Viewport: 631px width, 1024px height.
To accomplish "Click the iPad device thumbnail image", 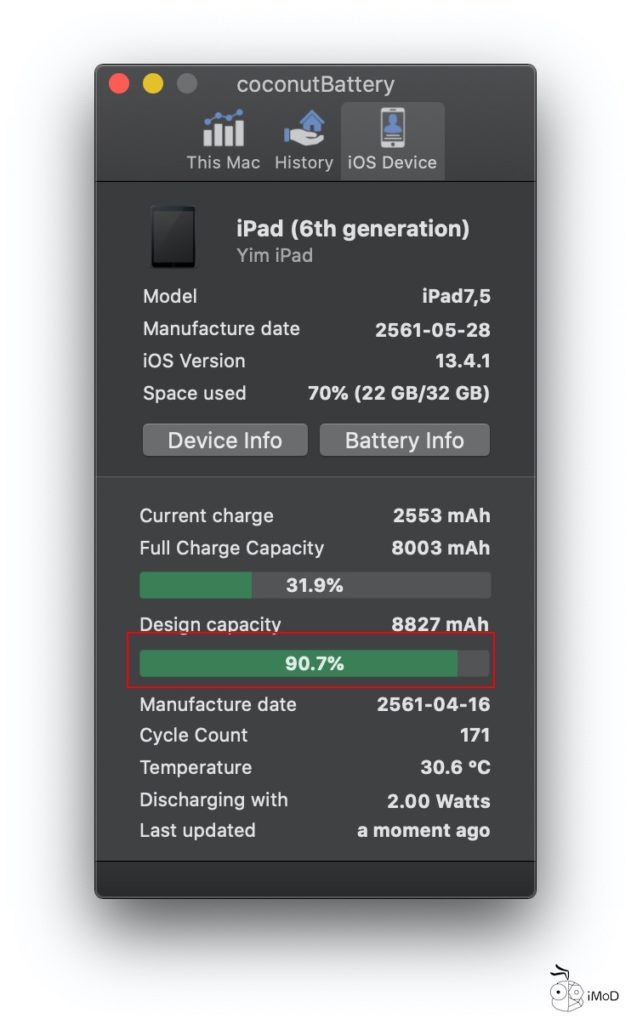I will pos(173,237).
